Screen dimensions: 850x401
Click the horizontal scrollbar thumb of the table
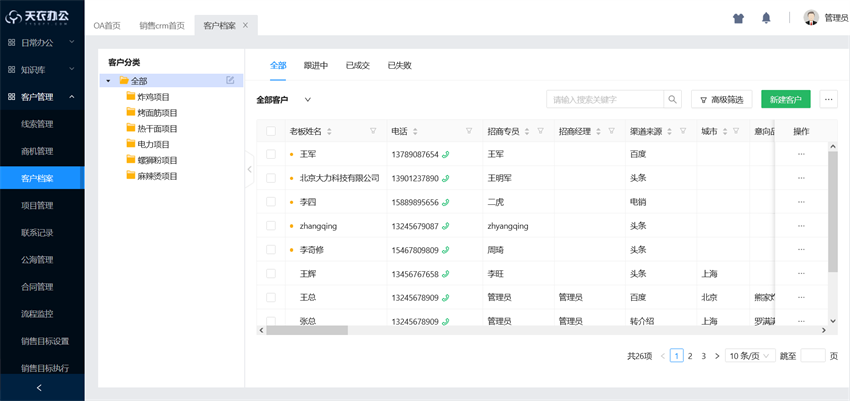coord(307,330)
